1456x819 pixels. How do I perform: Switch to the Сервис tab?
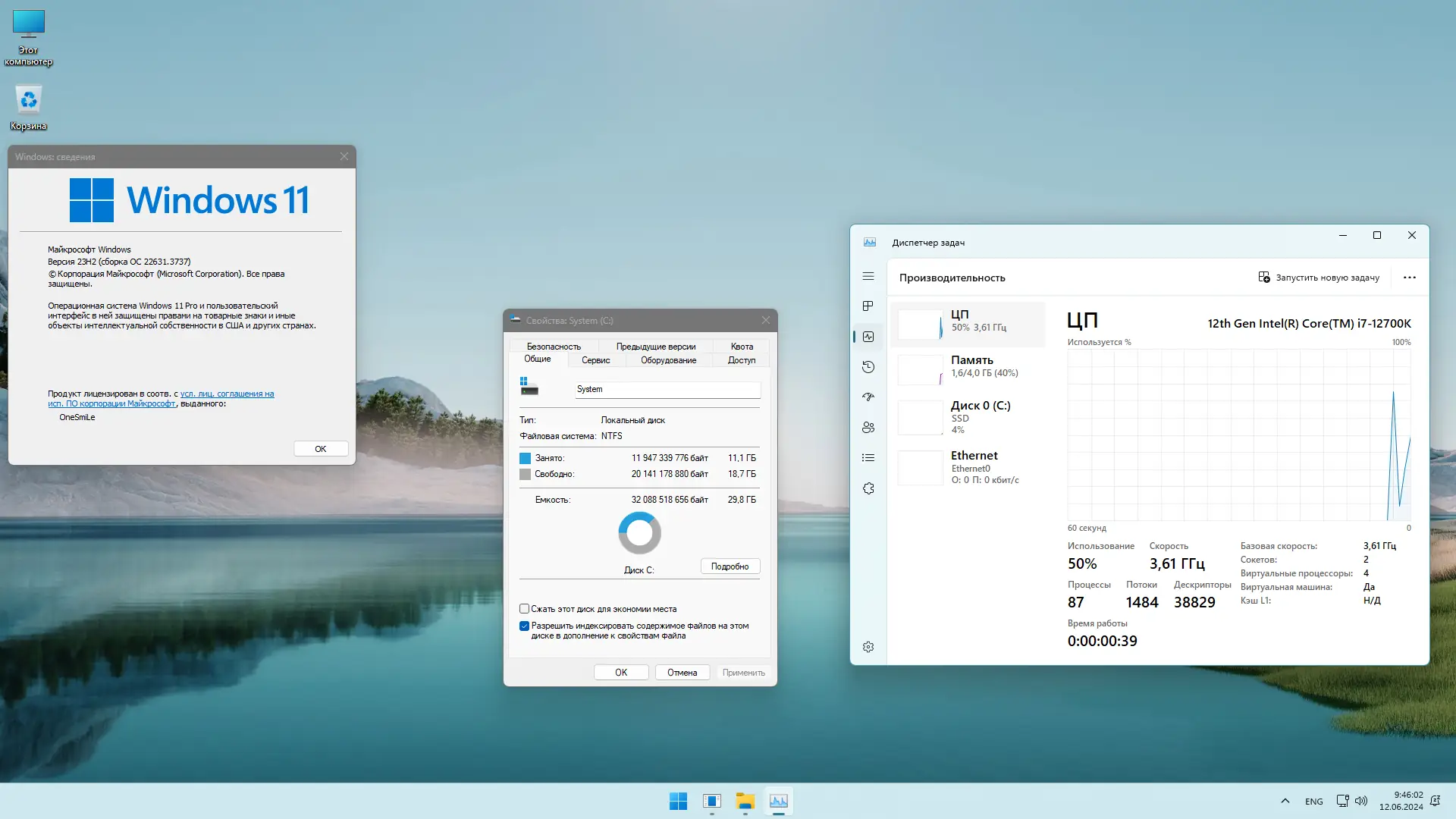595,360
